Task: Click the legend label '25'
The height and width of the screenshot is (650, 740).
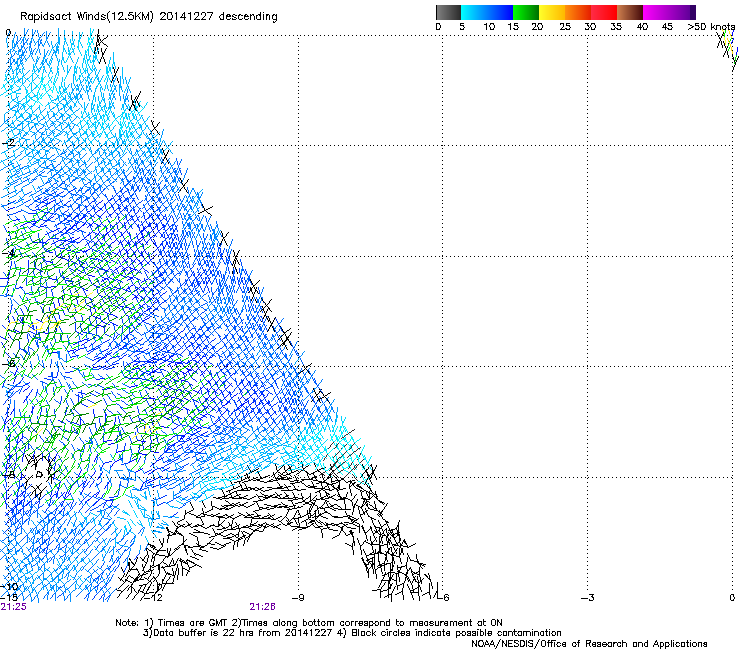Action: pyautogui.click(x=565, y=27)
